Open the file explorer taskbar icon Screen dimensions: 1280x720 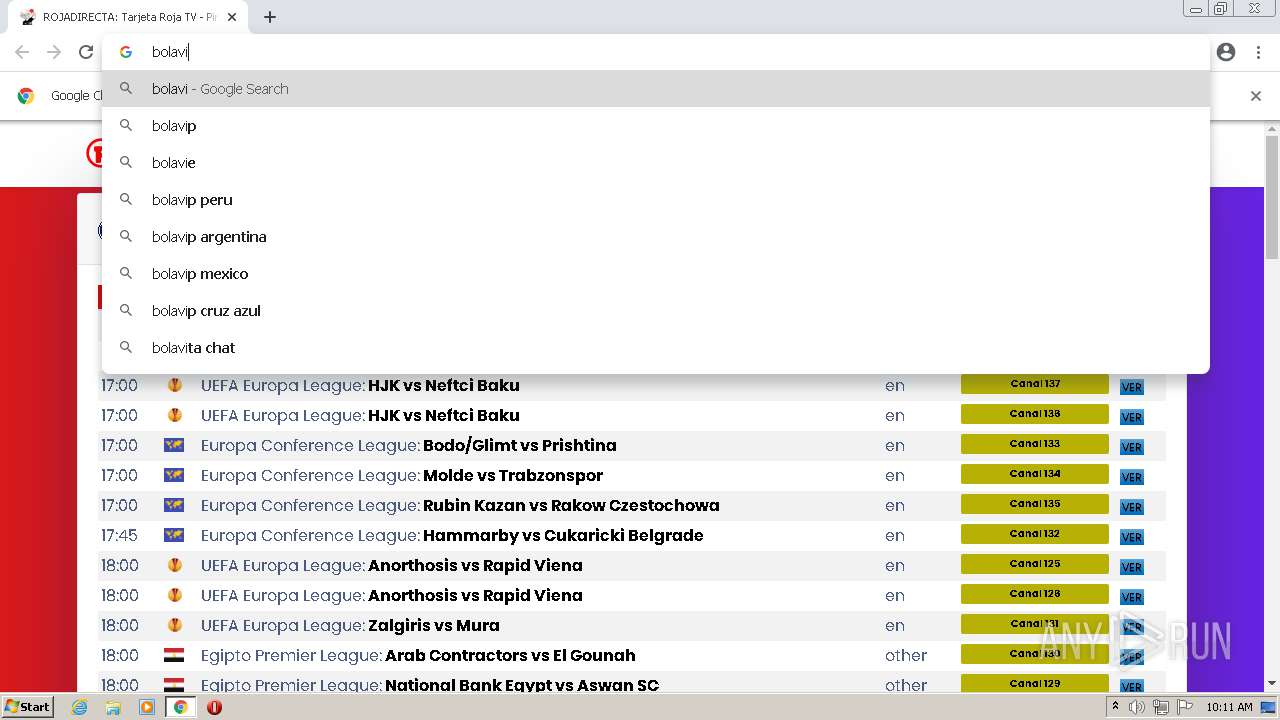(113, 707)
